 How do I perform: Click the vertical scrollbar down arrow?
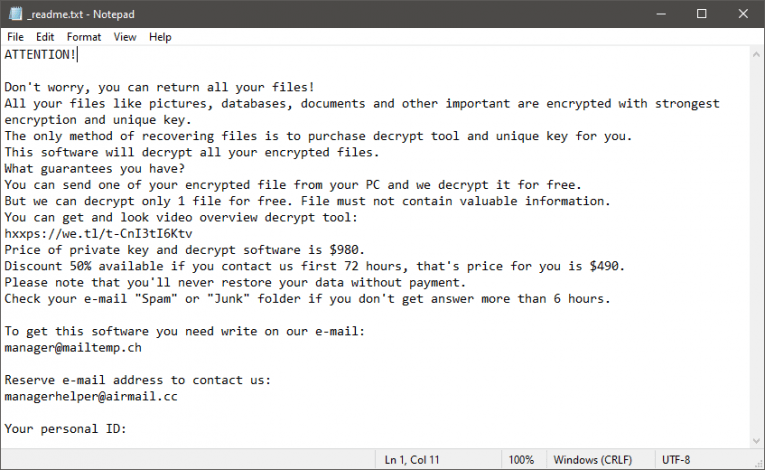pos(757,441)
